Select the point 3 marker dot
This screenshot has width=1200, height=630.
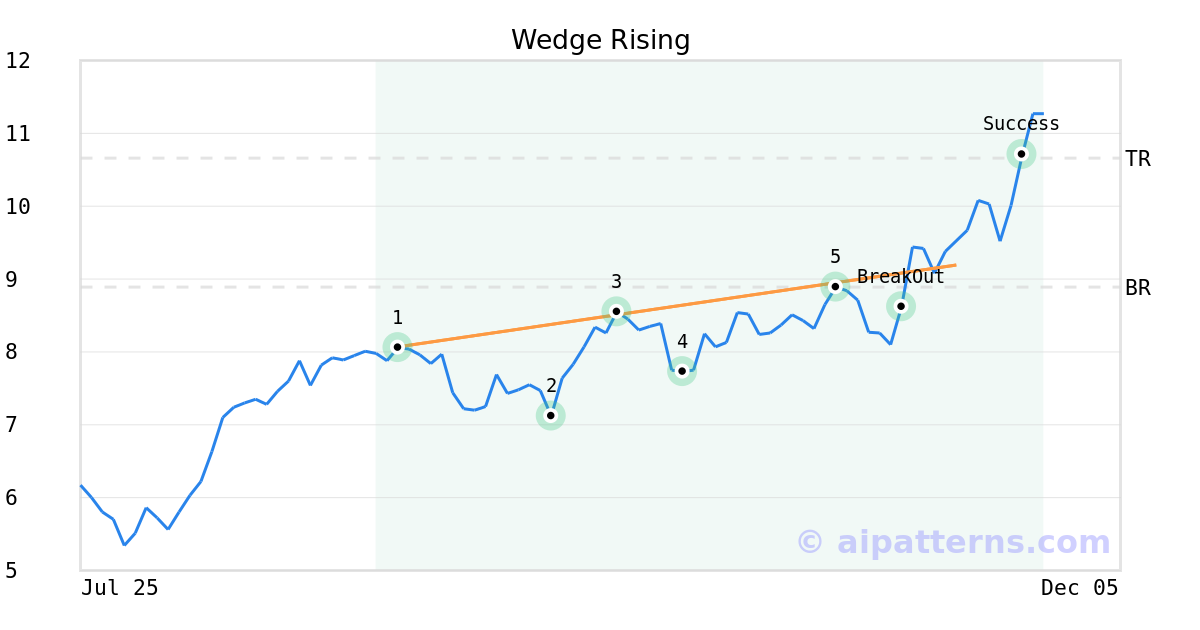[x=616, y=311]
